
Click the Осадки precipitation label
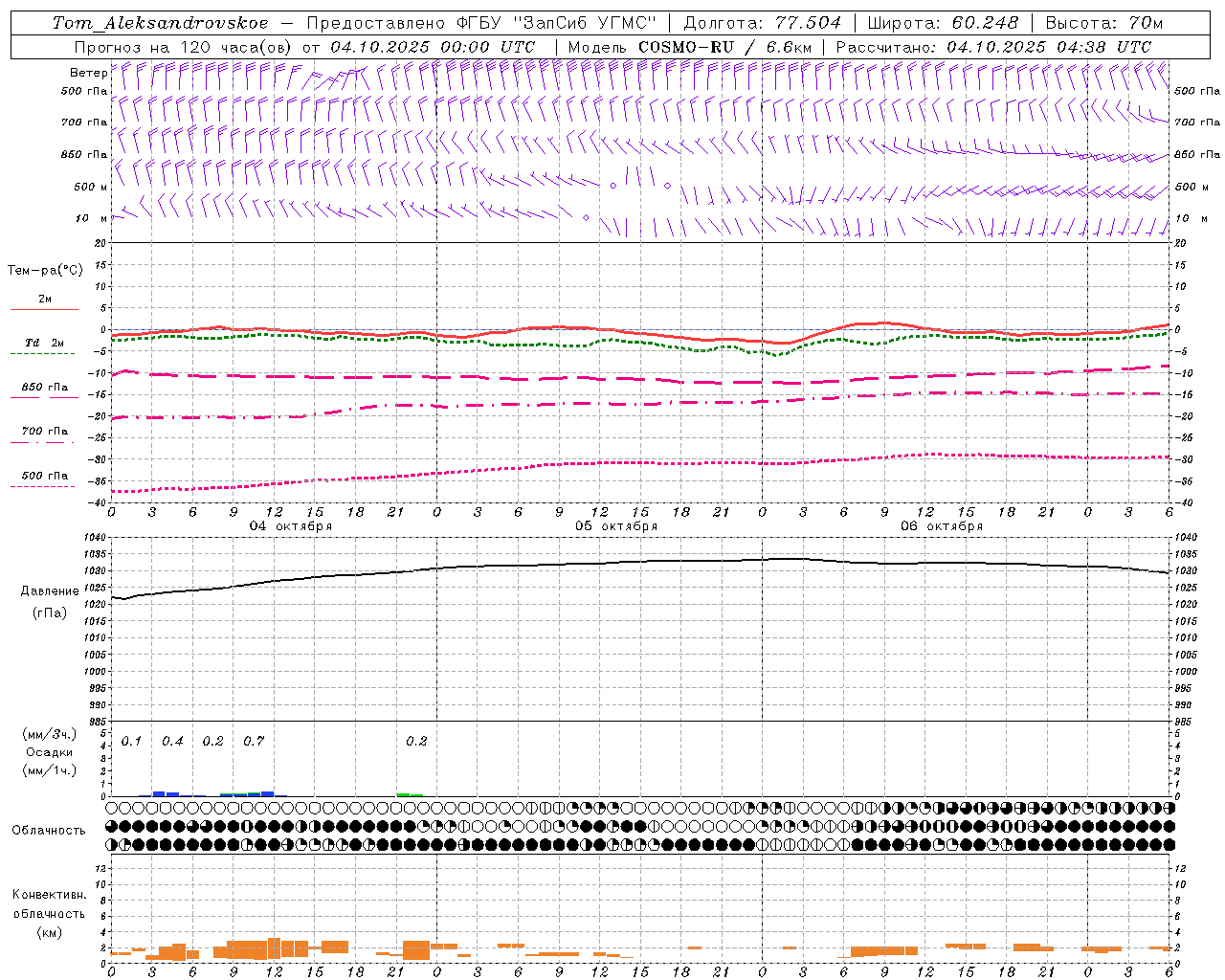click(50, 752)
